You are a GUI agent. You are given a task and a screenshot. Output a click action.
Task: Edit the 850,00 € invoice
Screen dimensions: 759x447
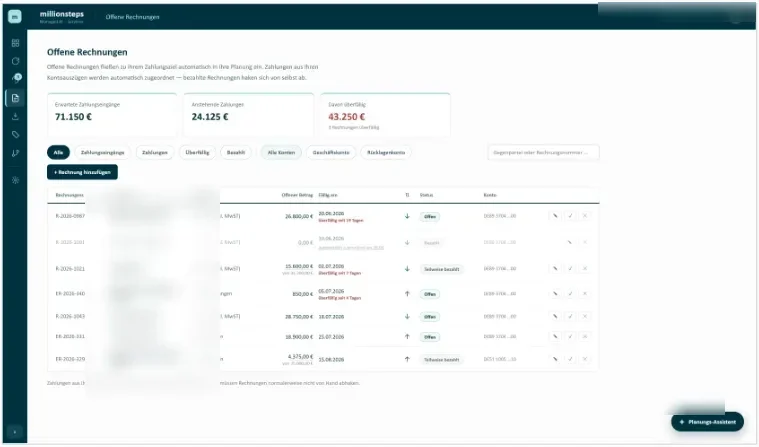tap(555, 294)
